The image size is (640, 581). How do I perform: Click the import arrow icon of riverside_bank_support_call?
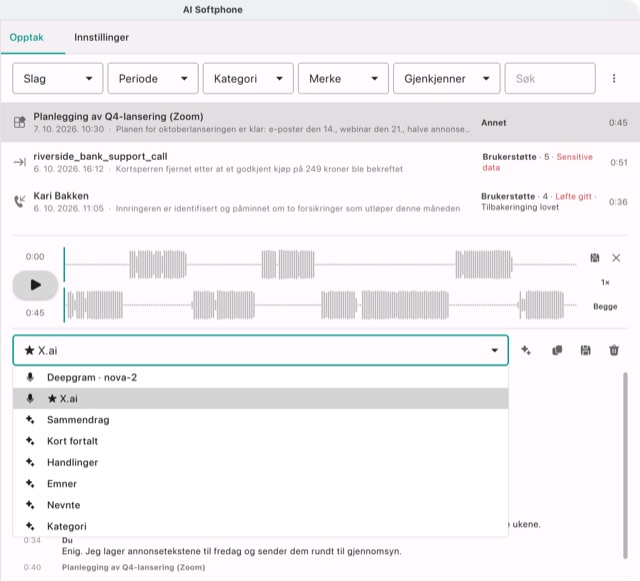click(19, 162)
